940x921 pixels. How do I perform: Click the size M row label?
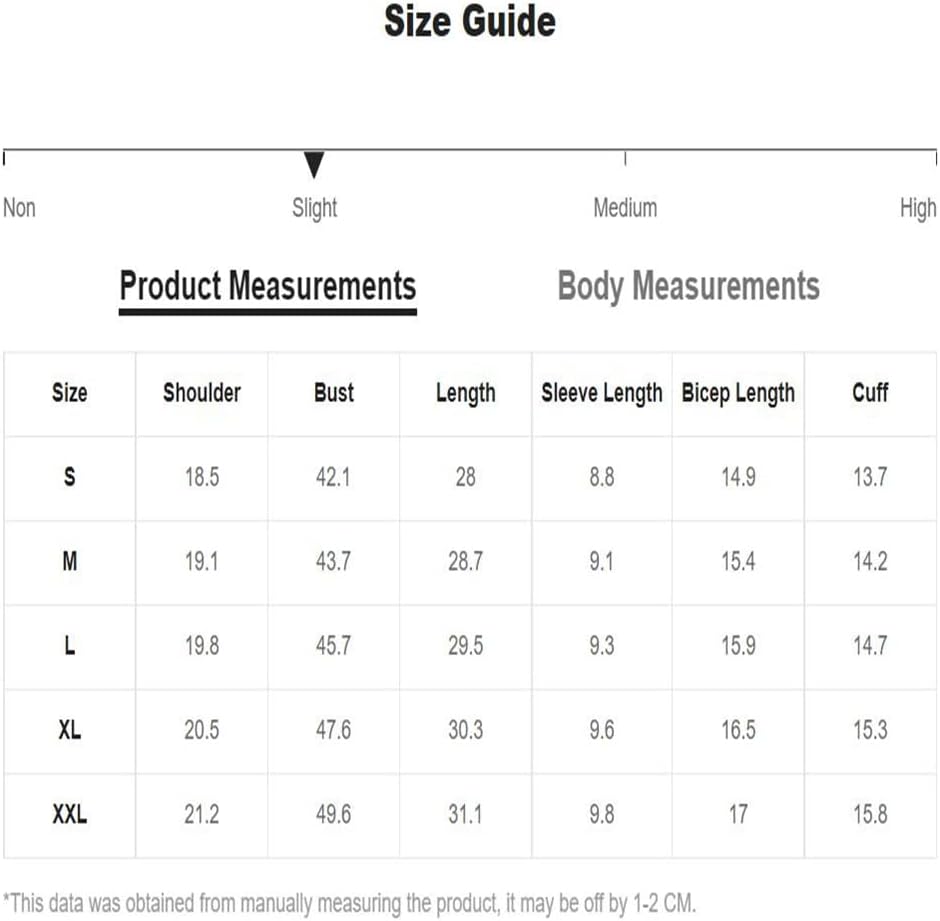pyautogui.click(x=70, y=562)
